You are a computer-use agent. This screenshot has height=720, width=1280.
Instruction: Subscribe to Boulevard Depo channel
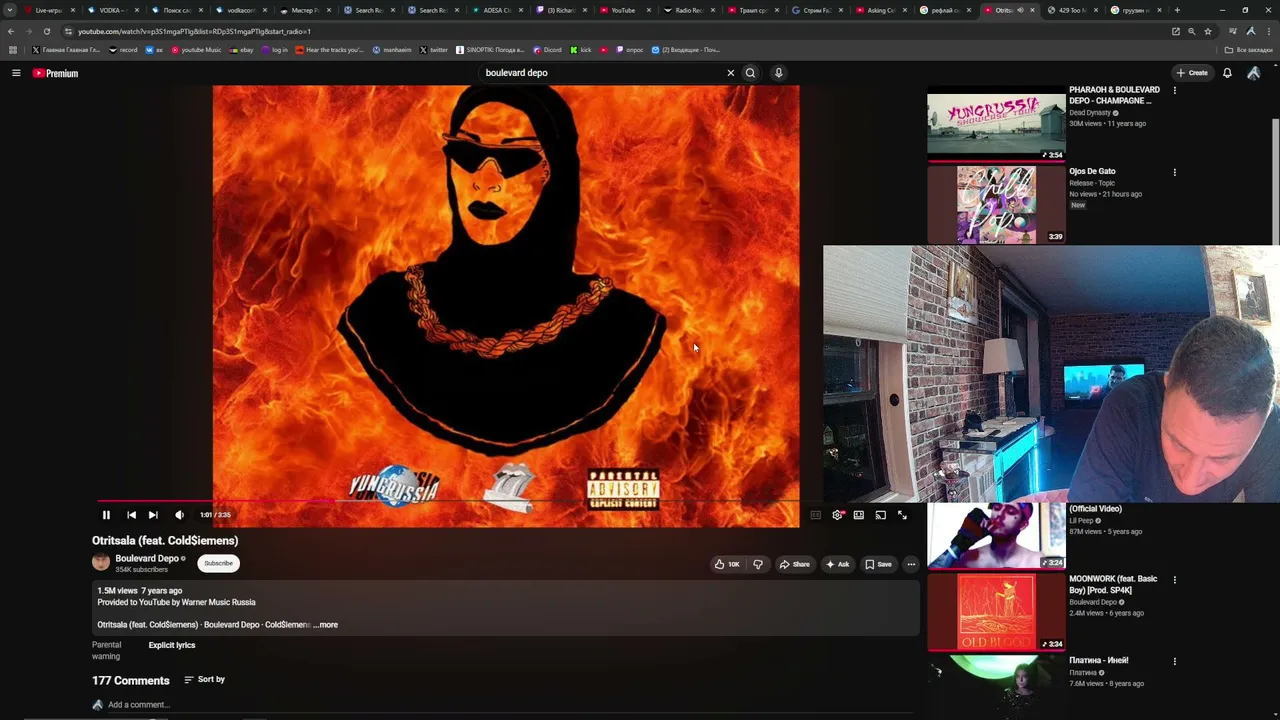(x=218, y=563)
